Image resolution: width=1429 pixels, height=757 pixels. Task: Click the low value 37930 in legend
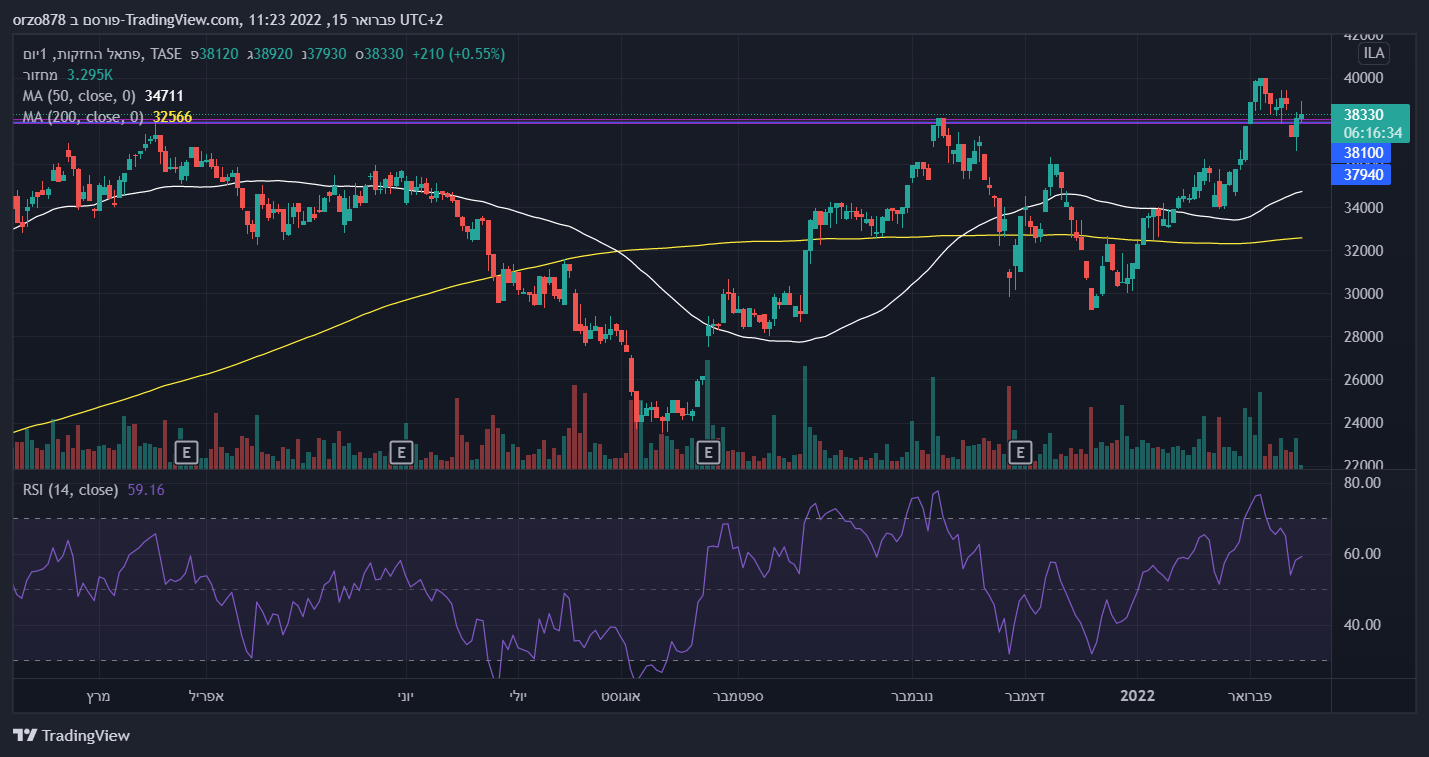pyautogui.click(x=326, y=54)
